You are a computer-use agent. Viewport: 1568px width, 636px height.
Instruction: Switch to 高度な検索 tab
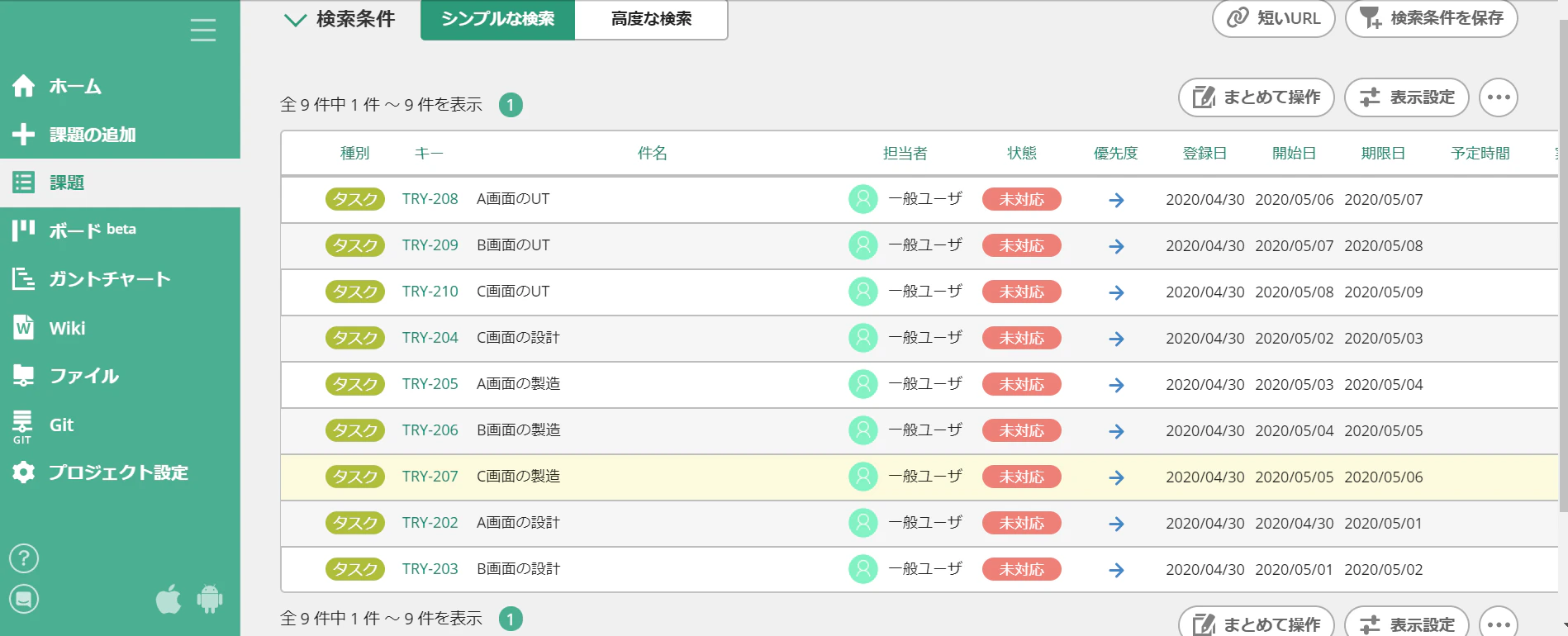[x=651, y=19]
